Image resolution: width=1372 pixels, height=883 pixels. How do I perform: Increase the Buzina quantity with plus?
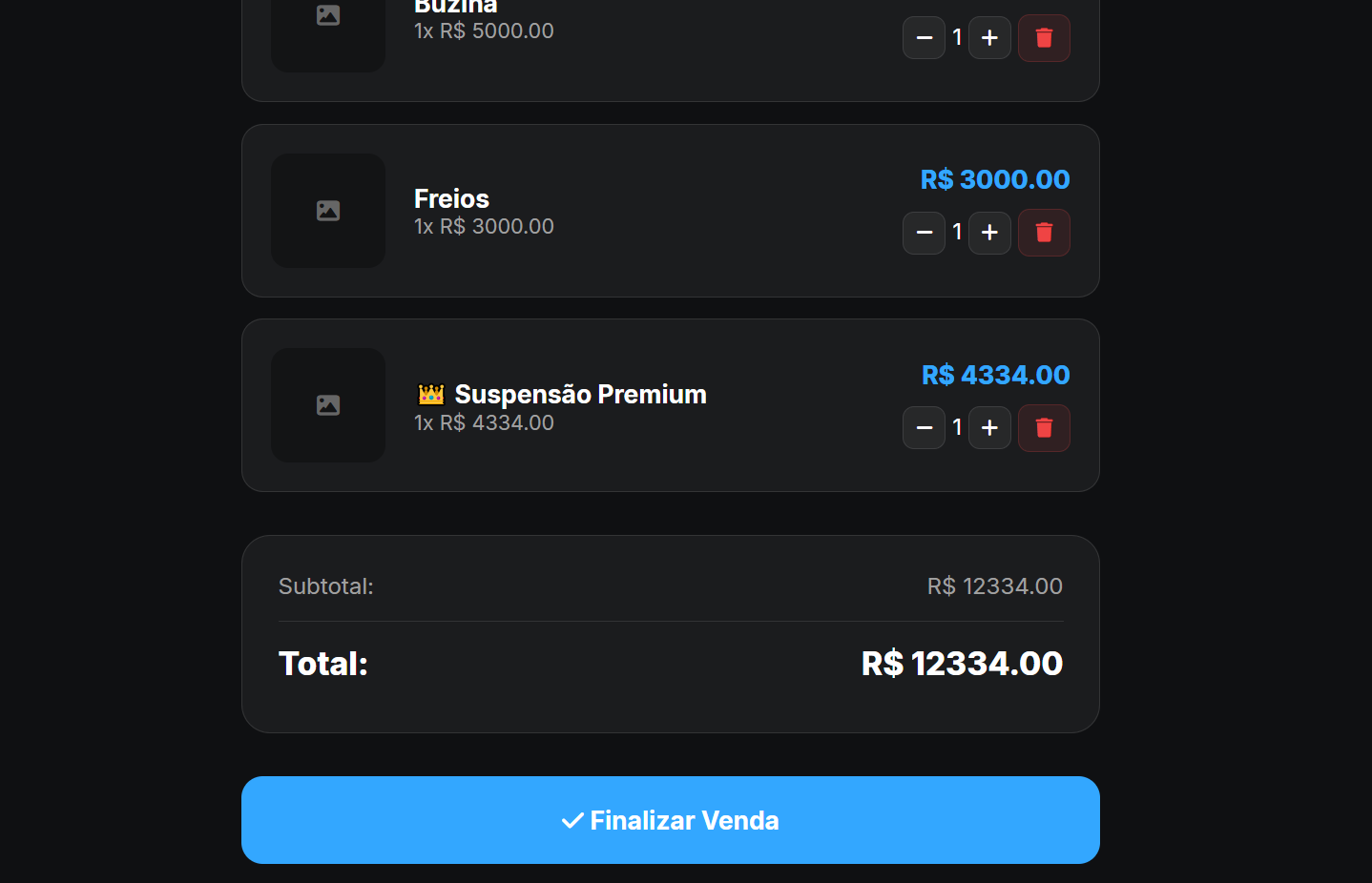click(989, 38)
